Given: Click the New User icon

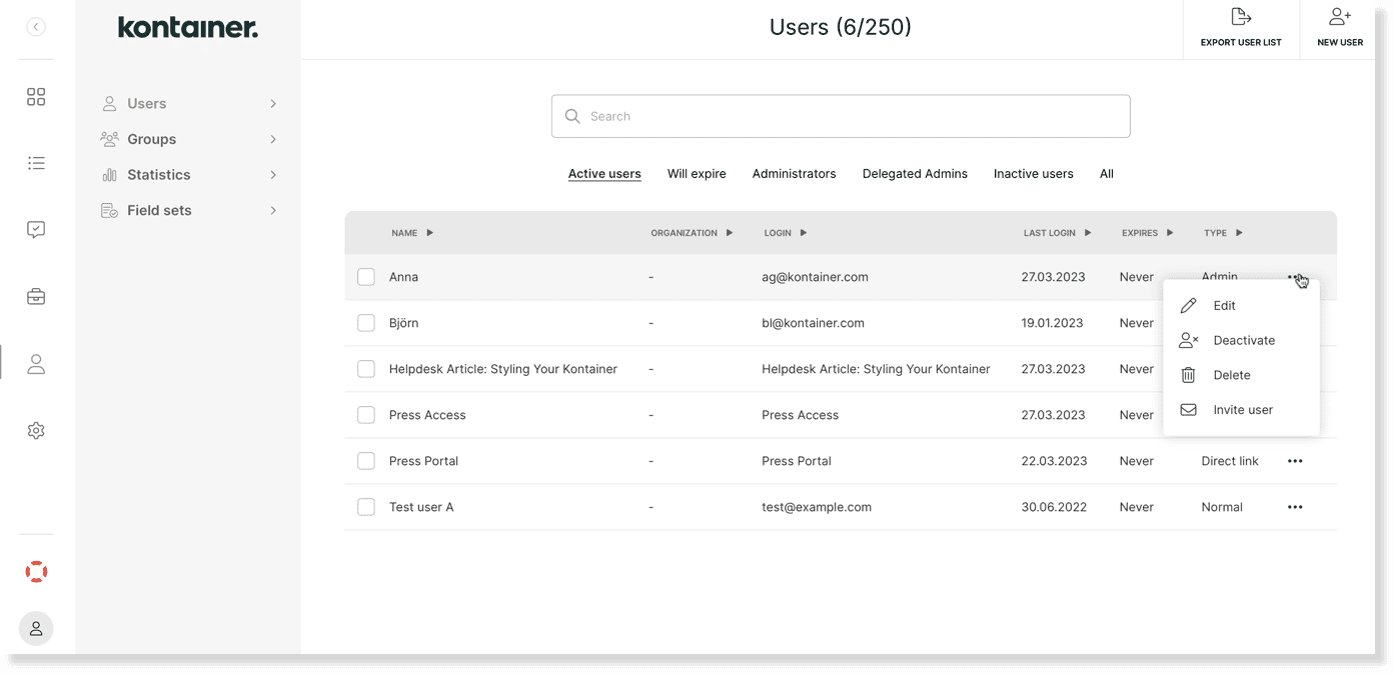Looking at the screenshot, I should point(1339,16).
